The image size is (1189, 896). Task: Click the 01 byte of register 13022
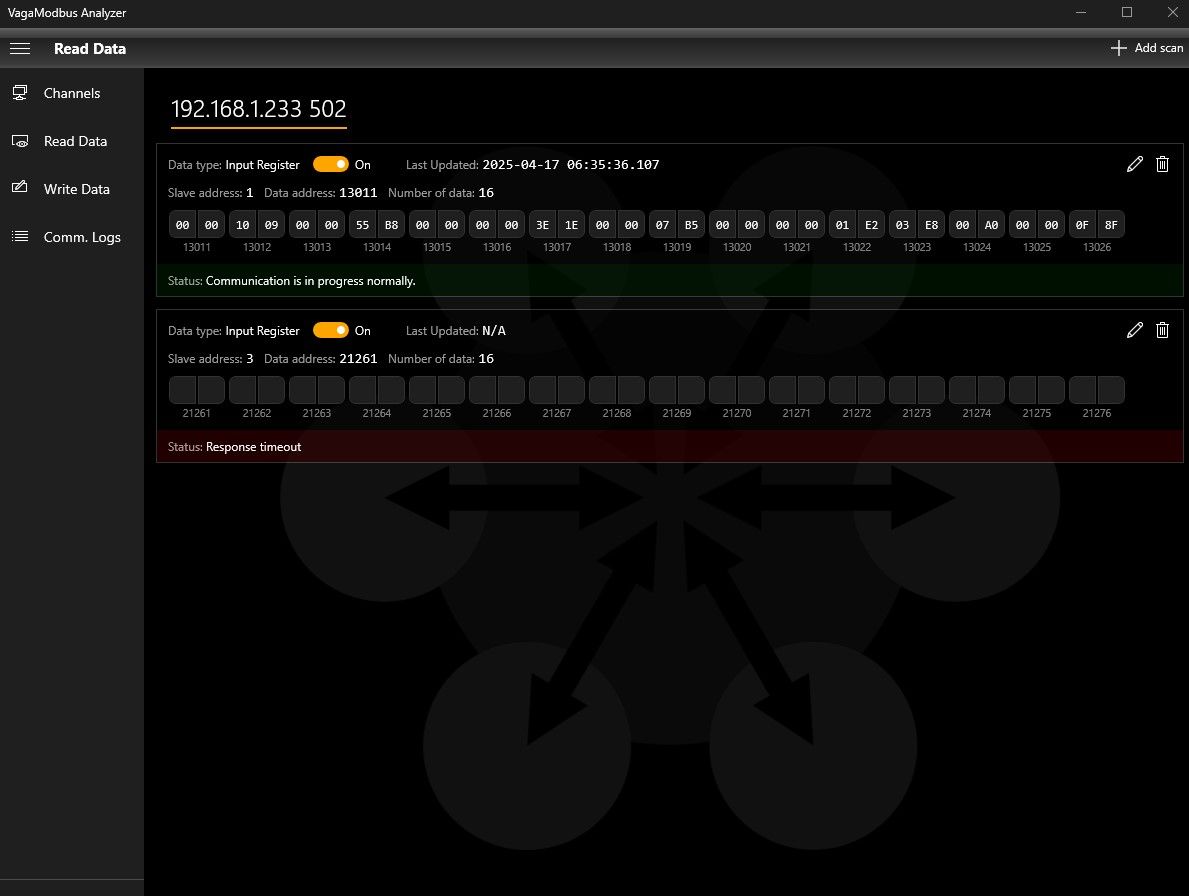(842, 225)
